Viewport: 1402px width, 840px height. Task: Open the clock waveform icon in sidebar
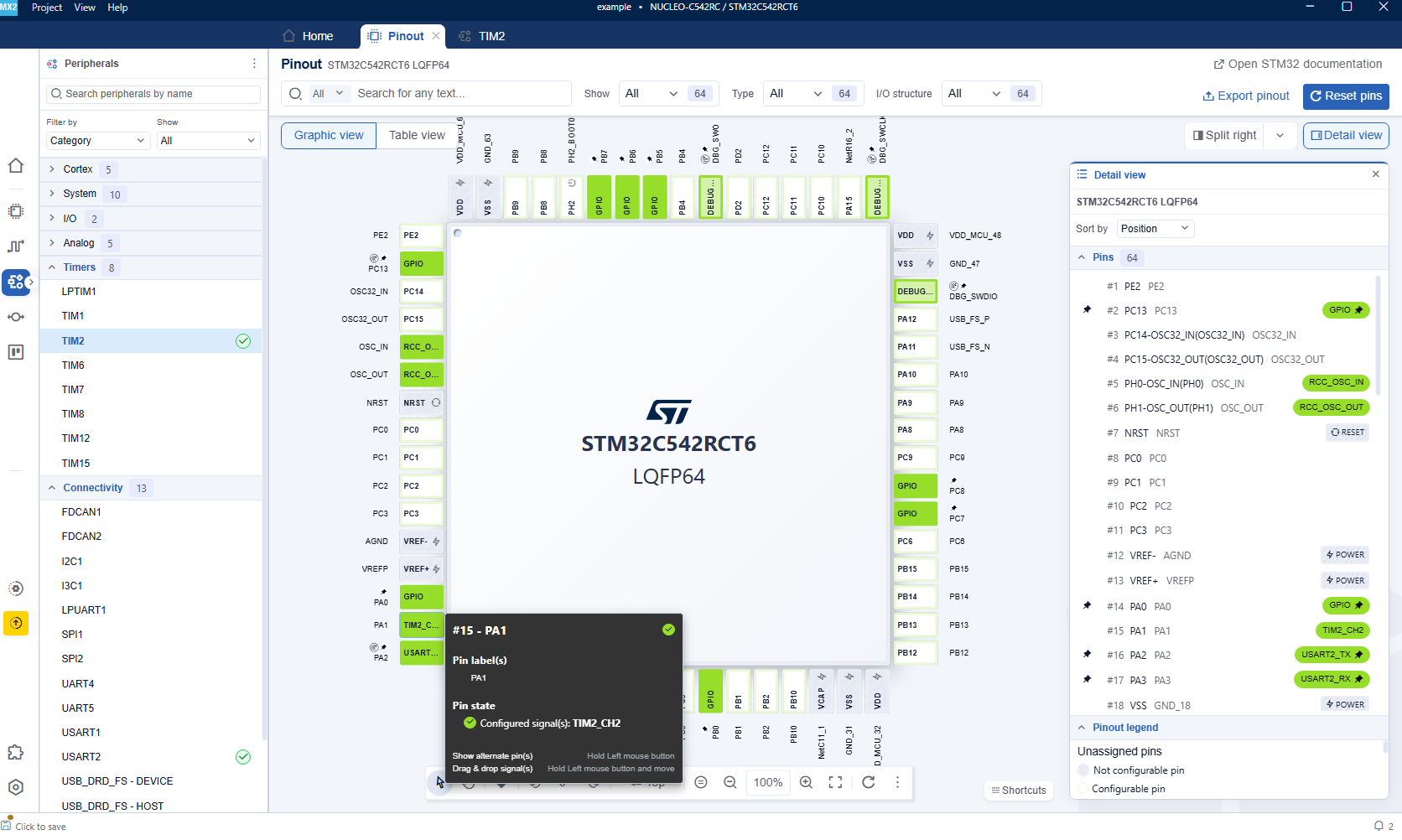pos(16,246)
